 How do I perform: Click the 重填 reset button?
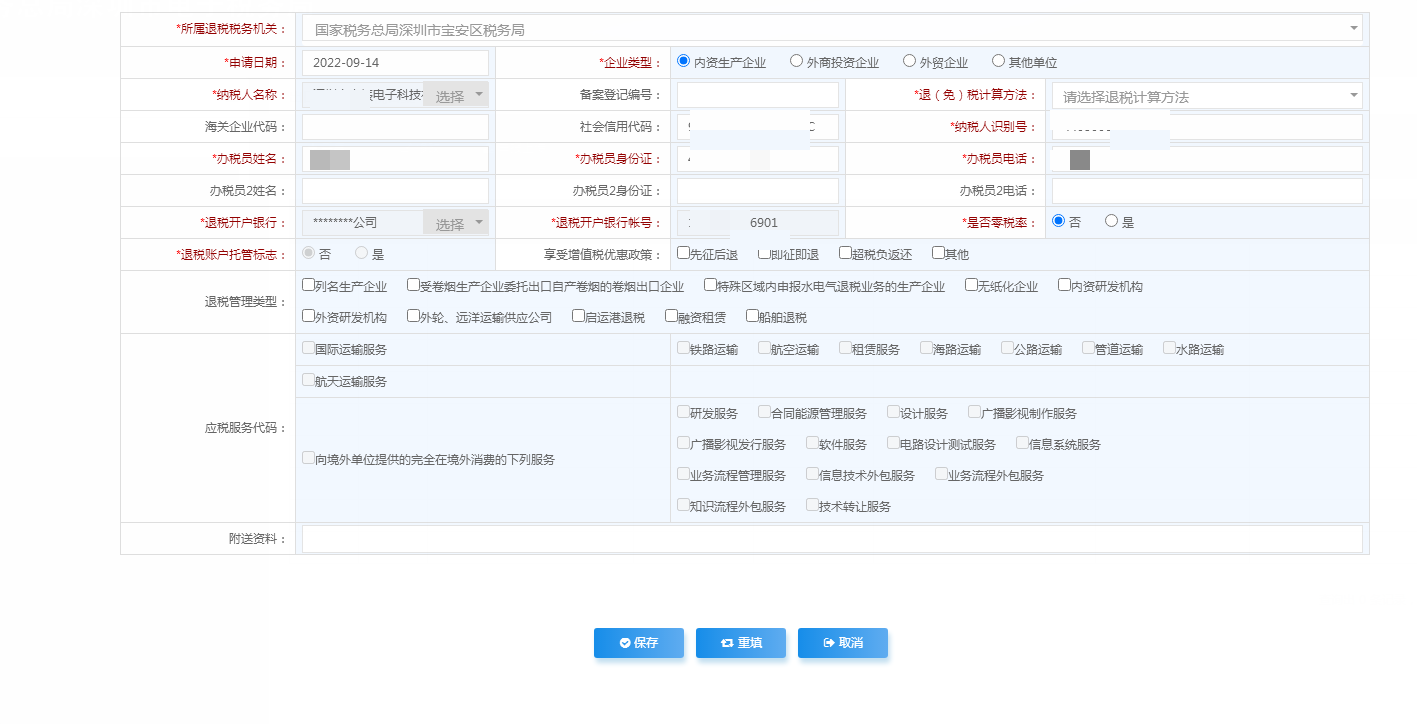(x=741, y=643)
